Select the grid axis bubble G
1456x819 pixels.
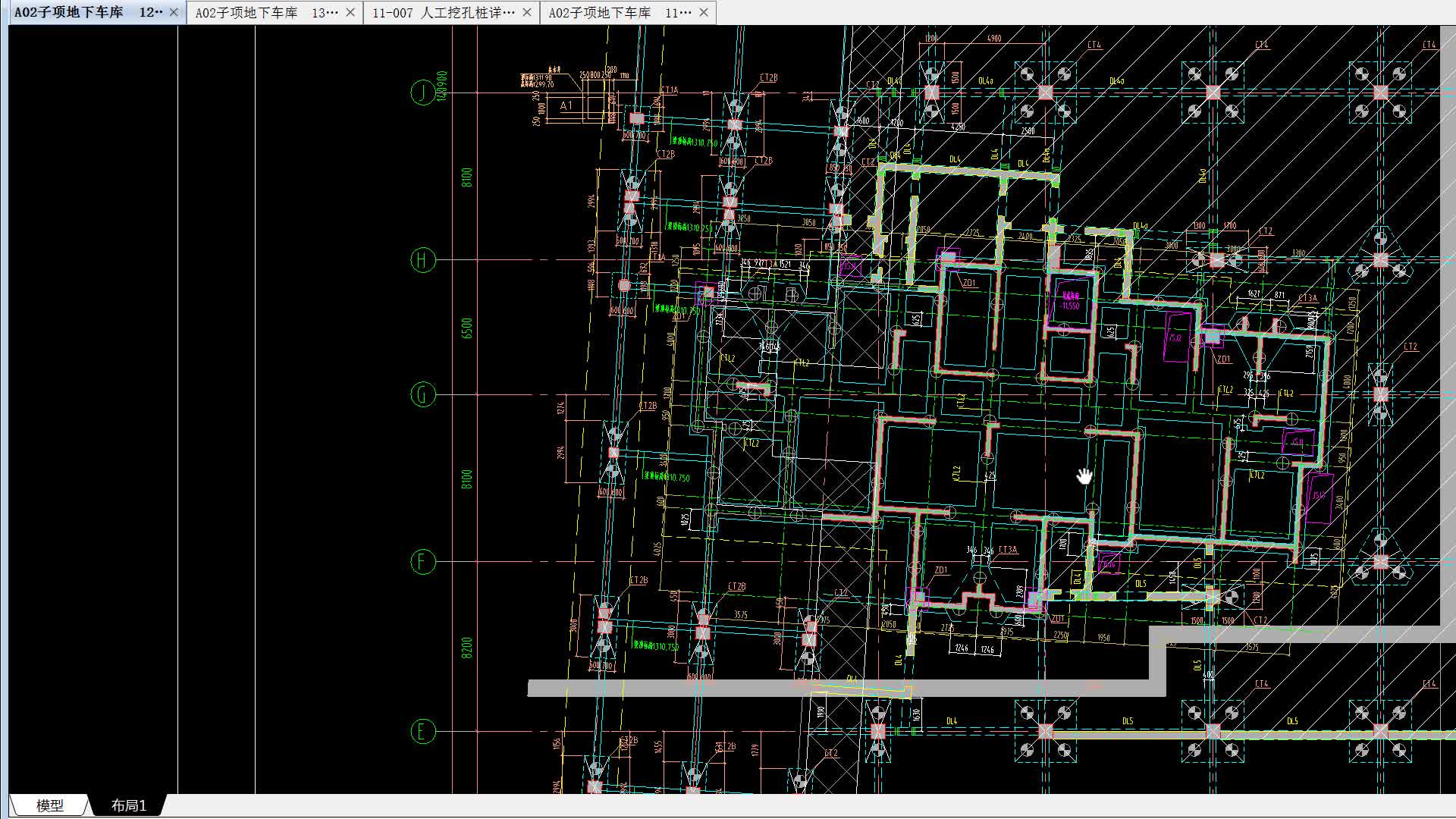(422, 394)
